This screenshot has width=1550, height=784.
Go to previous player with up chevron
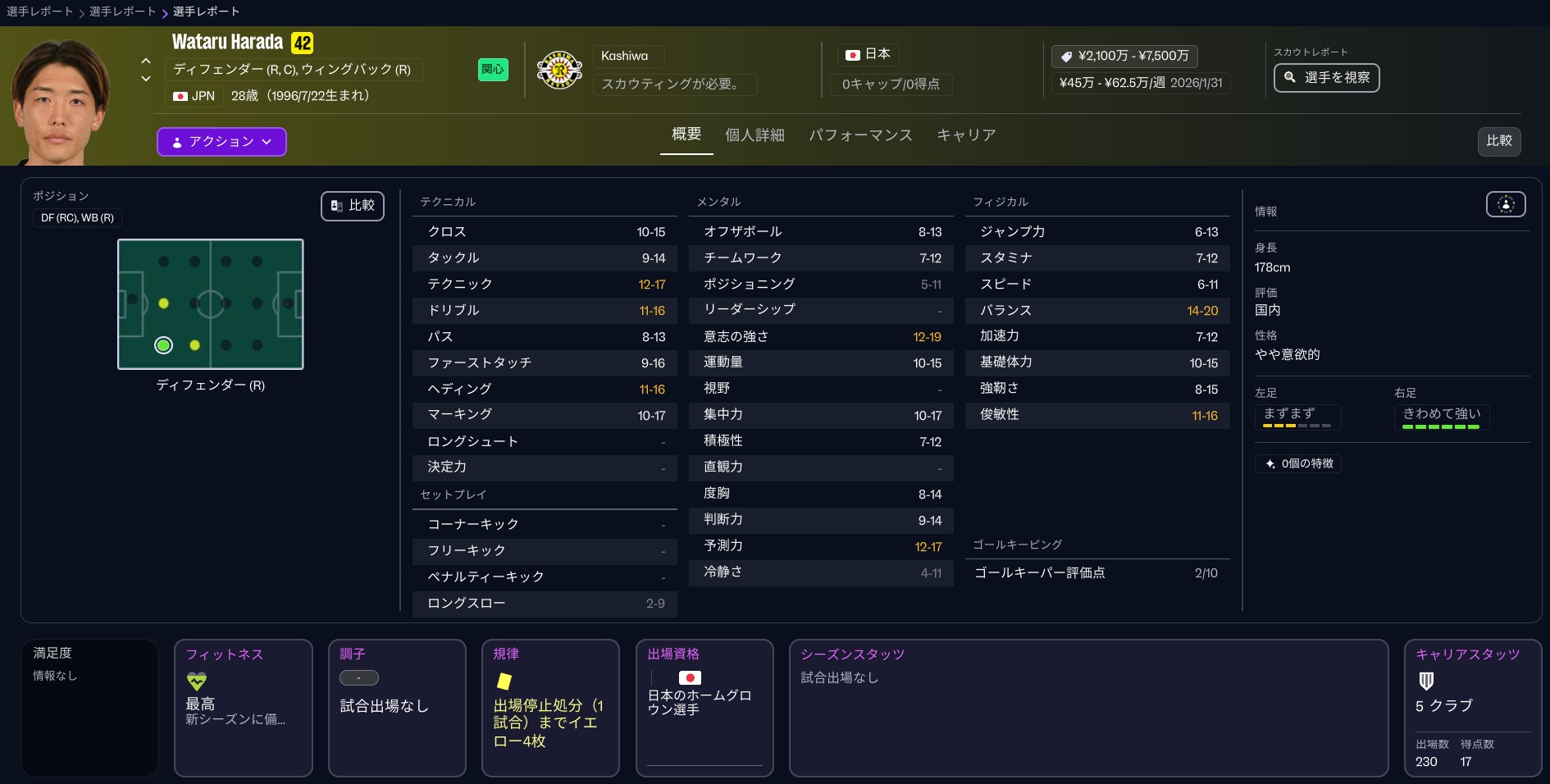(x=146, y=61)
